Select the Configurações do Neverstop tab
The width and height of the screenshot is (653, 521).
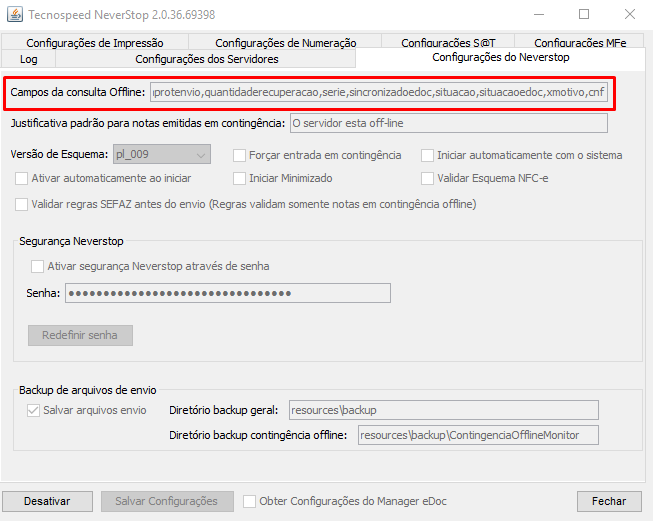[x=500, y=57]
